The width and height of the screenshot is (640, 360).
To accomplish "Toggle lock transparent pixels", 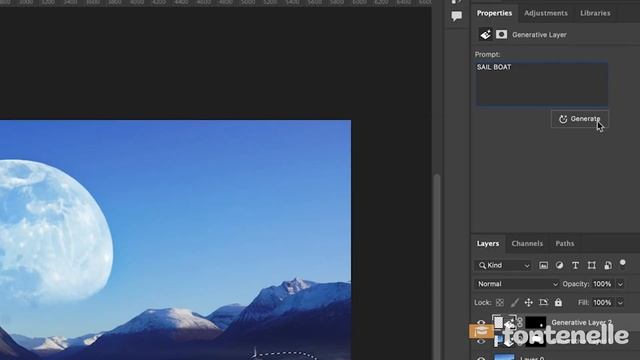I will click(500, 302).
